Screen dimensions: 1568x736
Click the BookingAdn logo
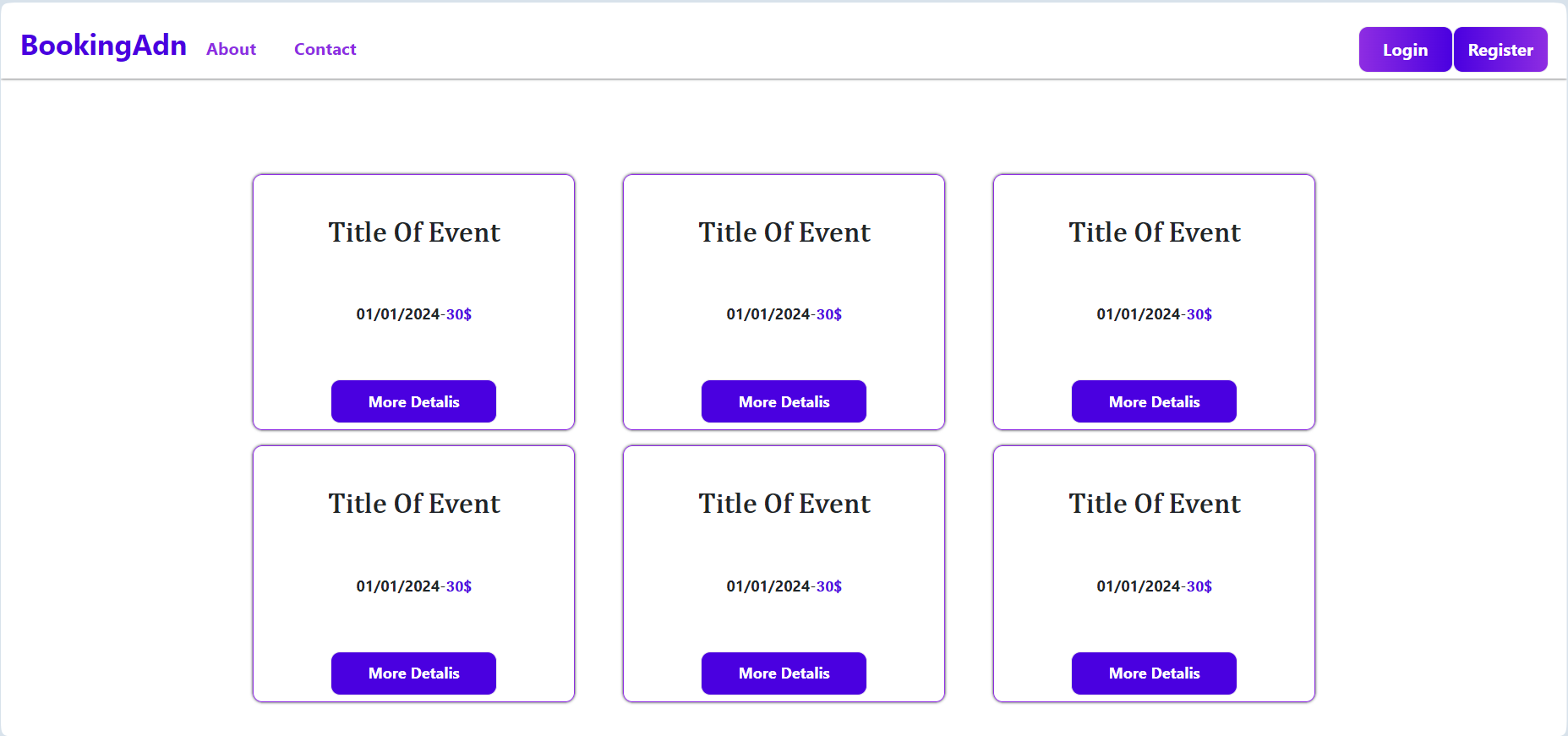click(x=103, y=46)
